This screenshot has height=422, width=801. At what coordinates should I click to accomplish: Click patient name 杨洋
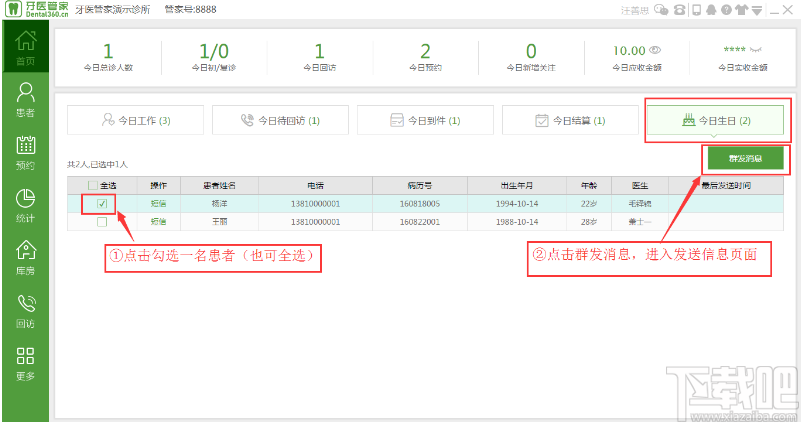[x=220, y=204]
